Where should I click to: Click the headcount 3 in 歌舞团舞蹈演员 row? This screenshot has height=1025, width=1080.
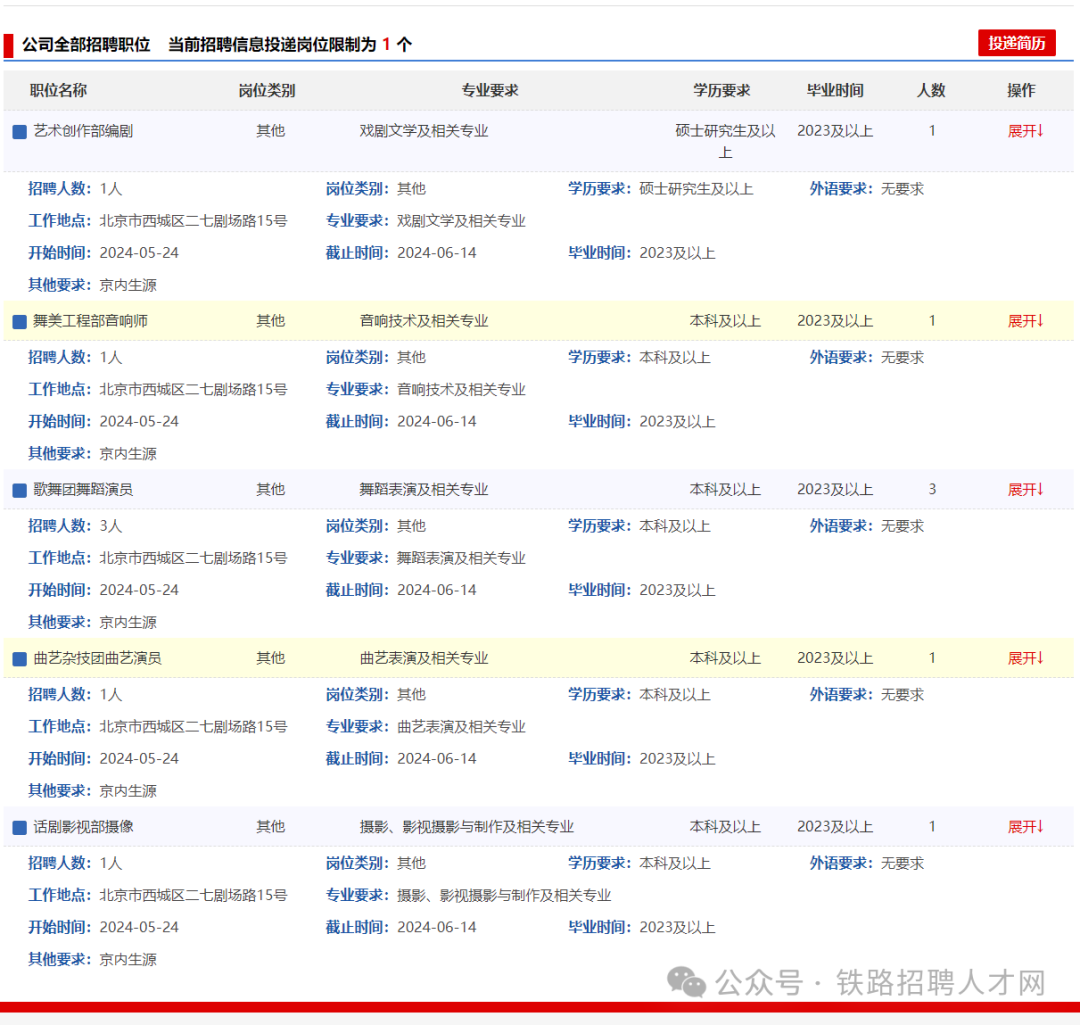coord(932,490)
